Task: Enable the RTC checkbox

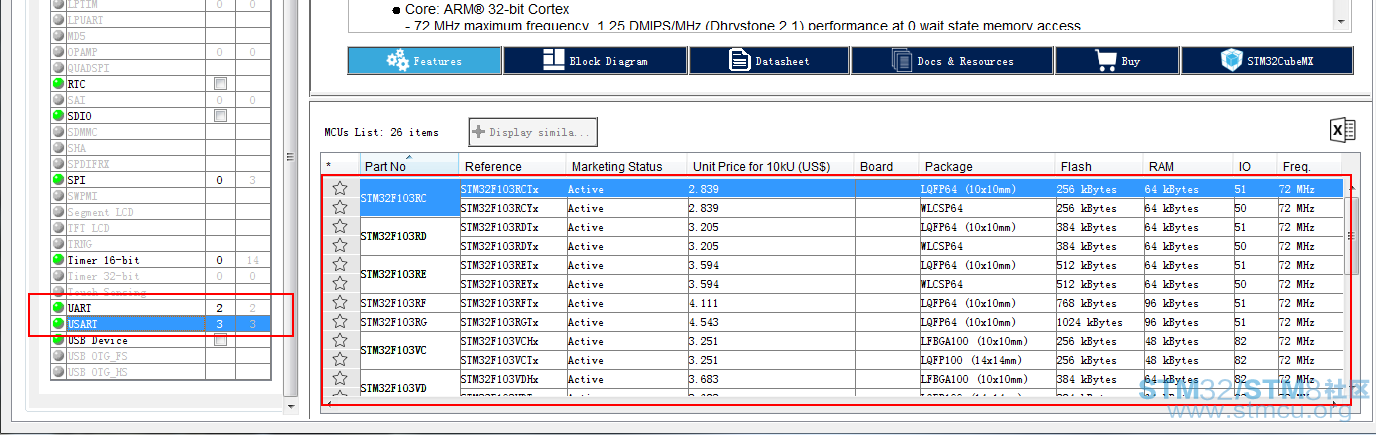Action: coord(220,84)
